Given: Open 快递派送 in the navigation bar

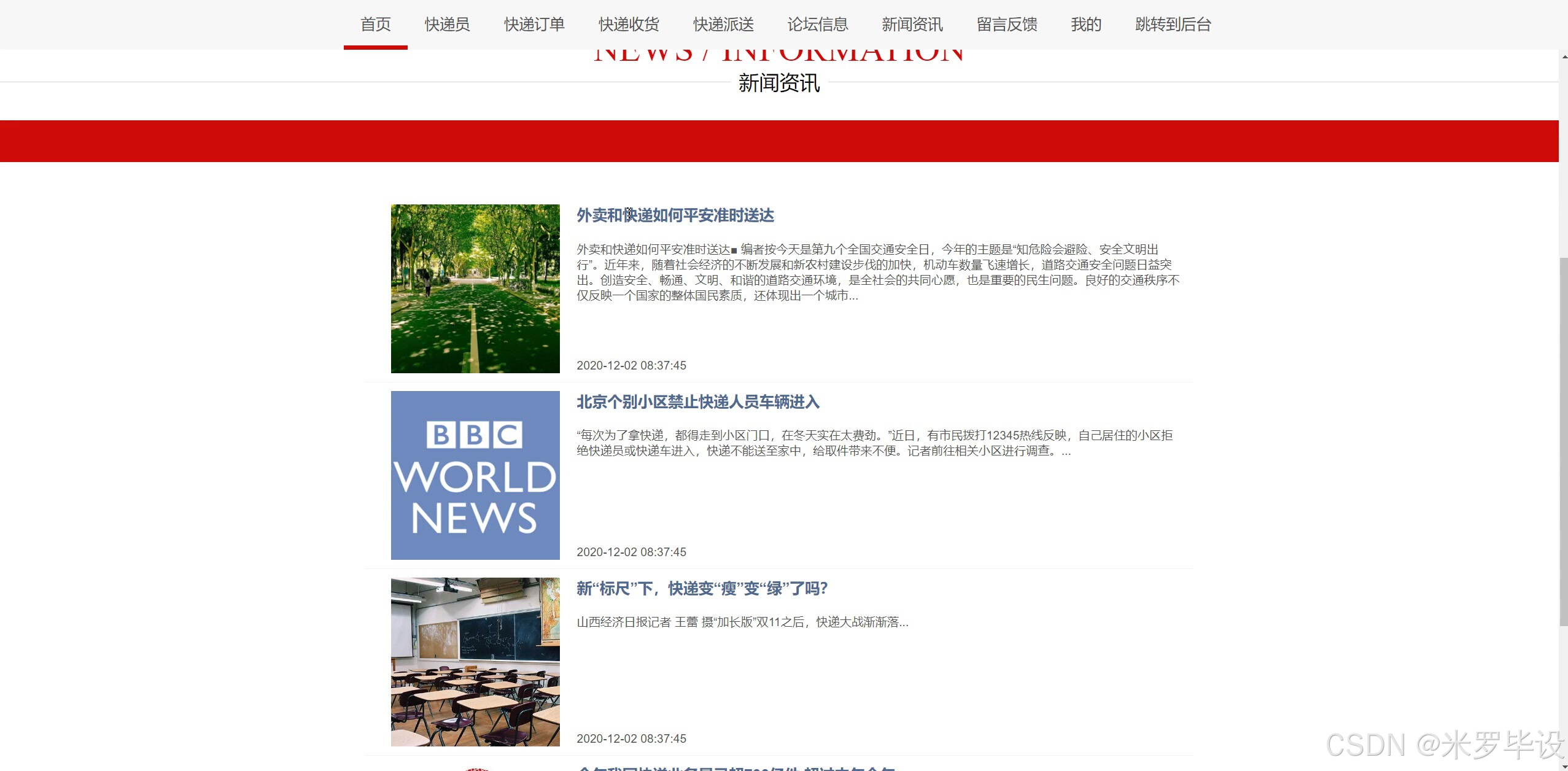Looking at the screenshot, I should pyautogui.click(x=723, y=25).
